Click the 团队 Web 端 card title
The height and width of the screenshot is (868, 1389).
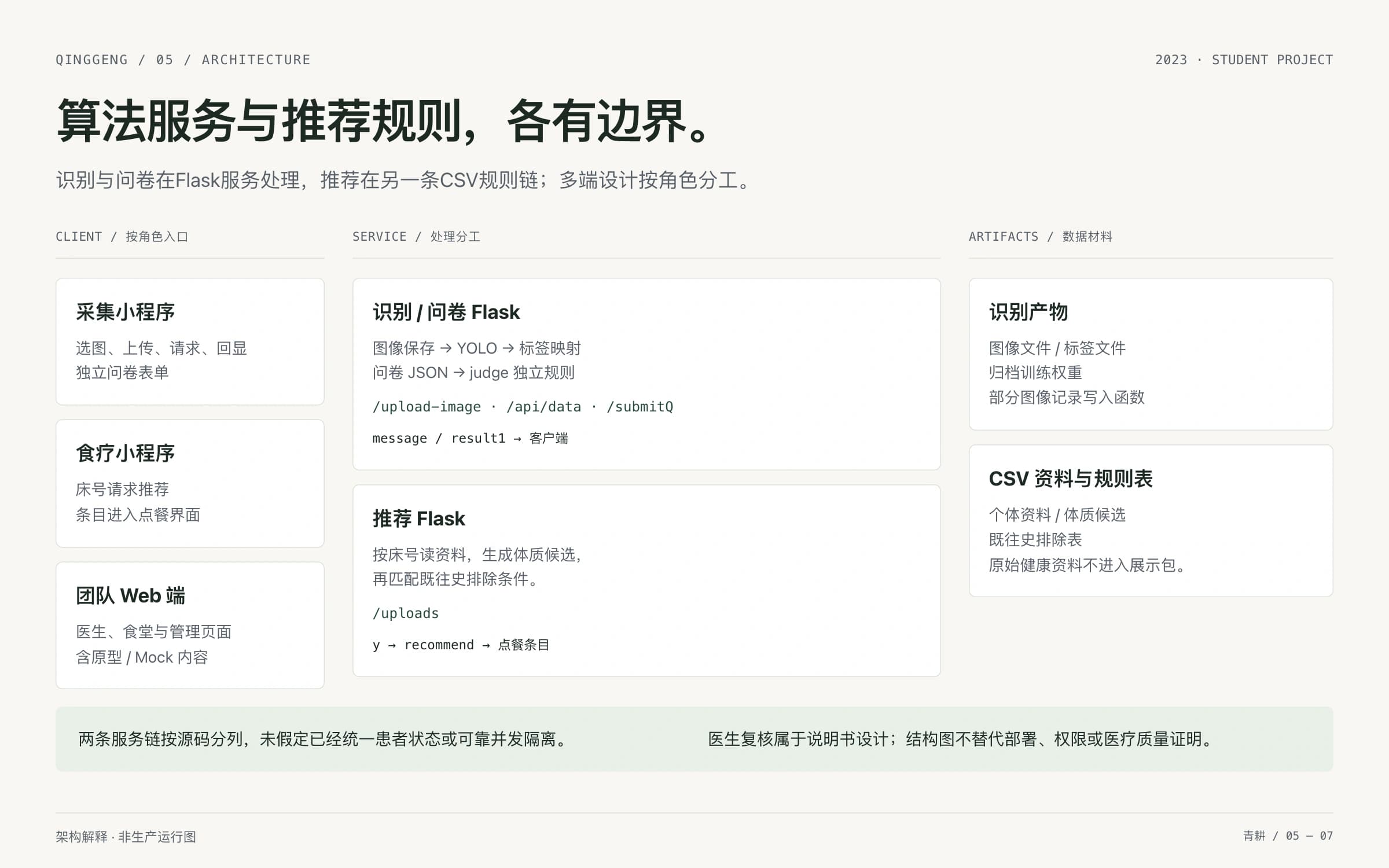point(130,595)
